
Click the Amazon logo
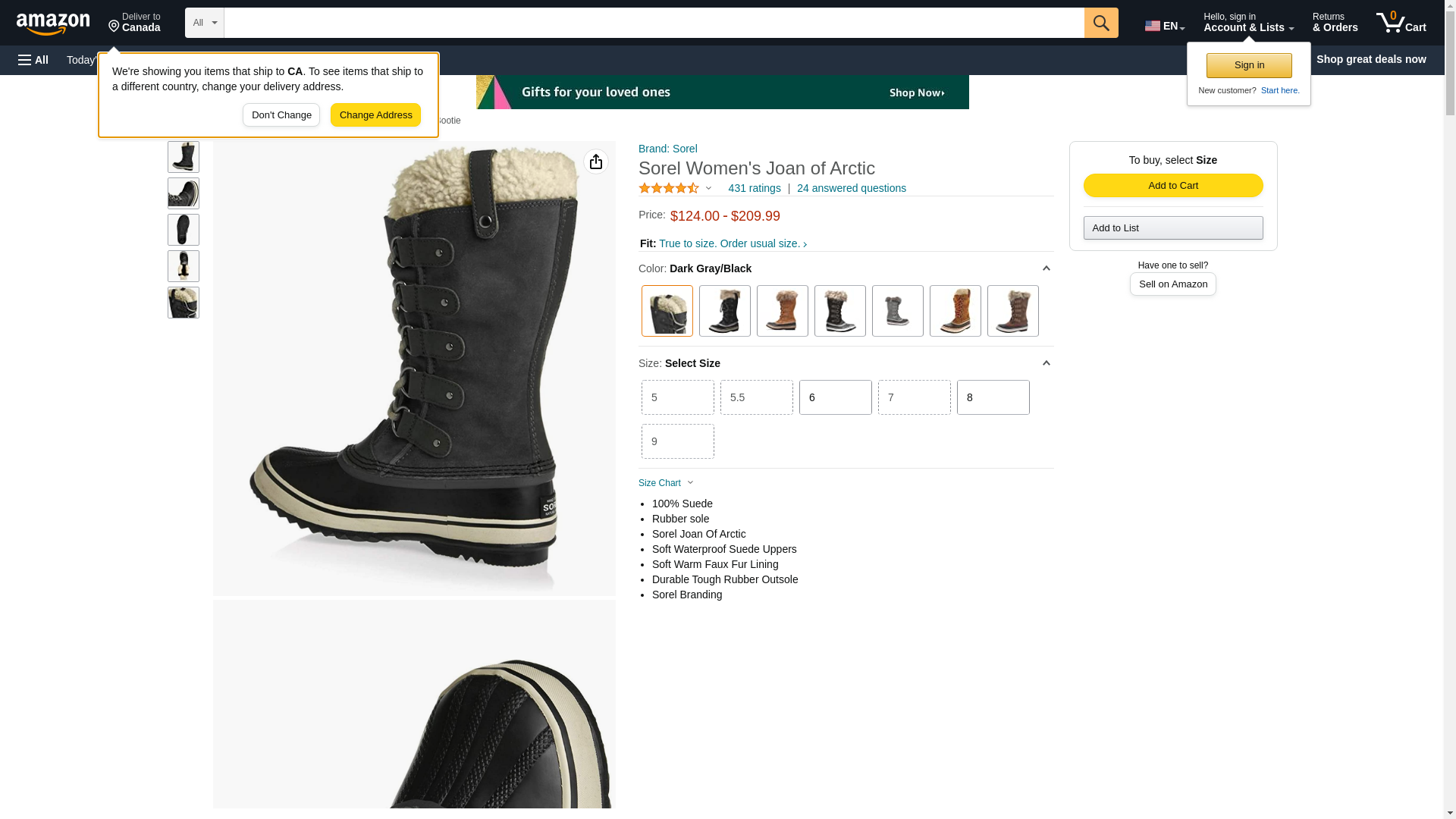(53, 24)
